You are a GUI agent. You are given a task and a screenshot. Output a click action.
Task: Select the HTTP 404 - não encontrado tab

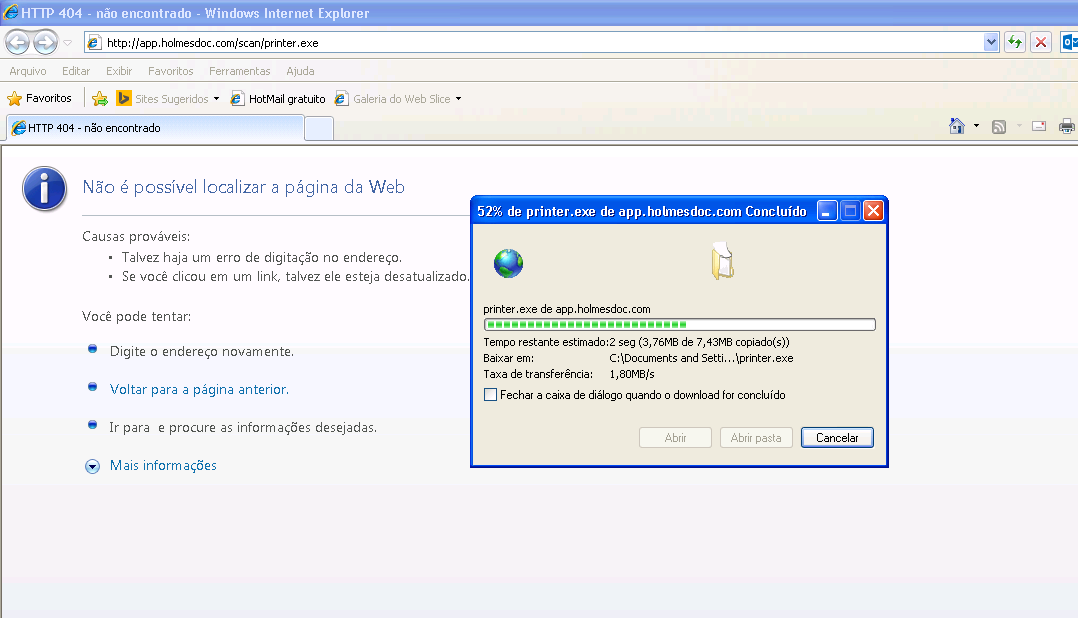pos(155,128)
